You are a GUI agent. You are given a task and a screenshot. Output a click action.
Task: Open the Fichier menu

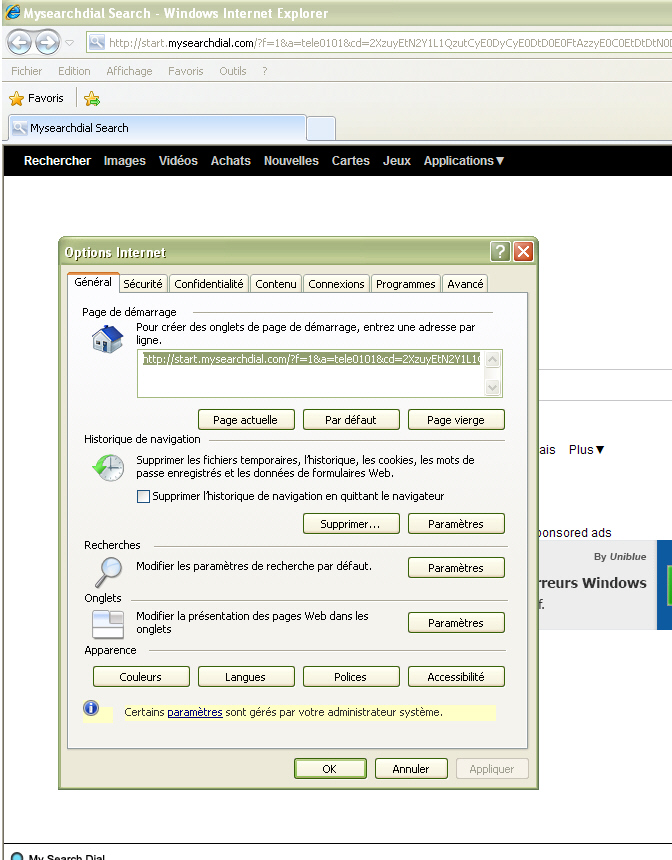coord(26,71)
